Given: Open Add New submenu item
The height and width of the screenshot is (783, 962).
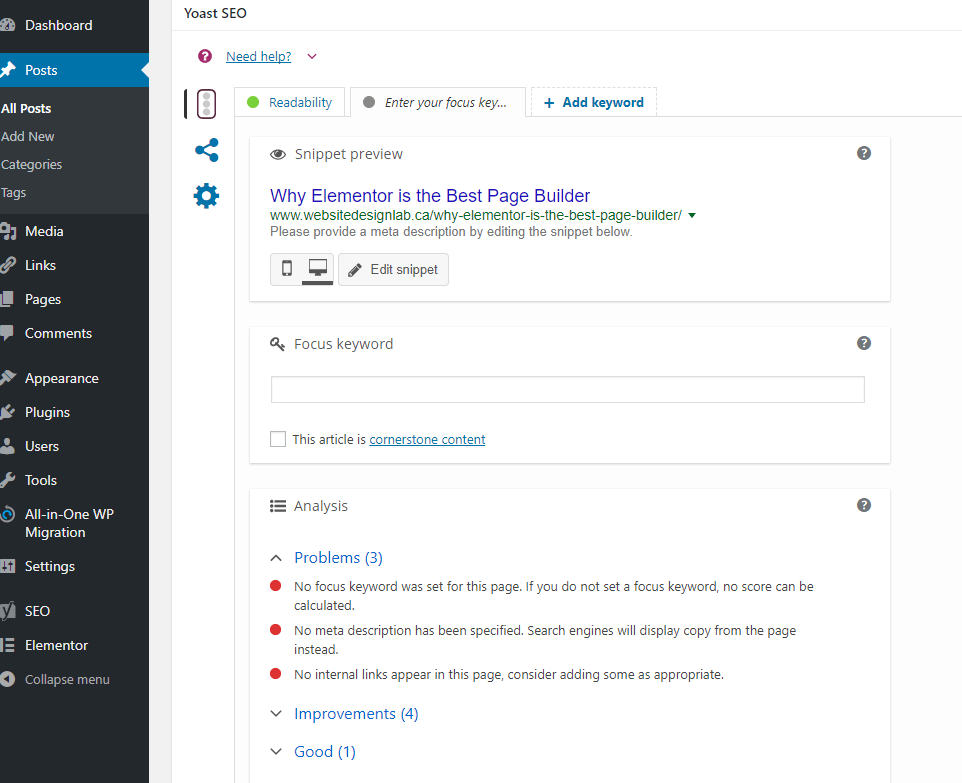Looking at the screenshot, I should [28, 136].
